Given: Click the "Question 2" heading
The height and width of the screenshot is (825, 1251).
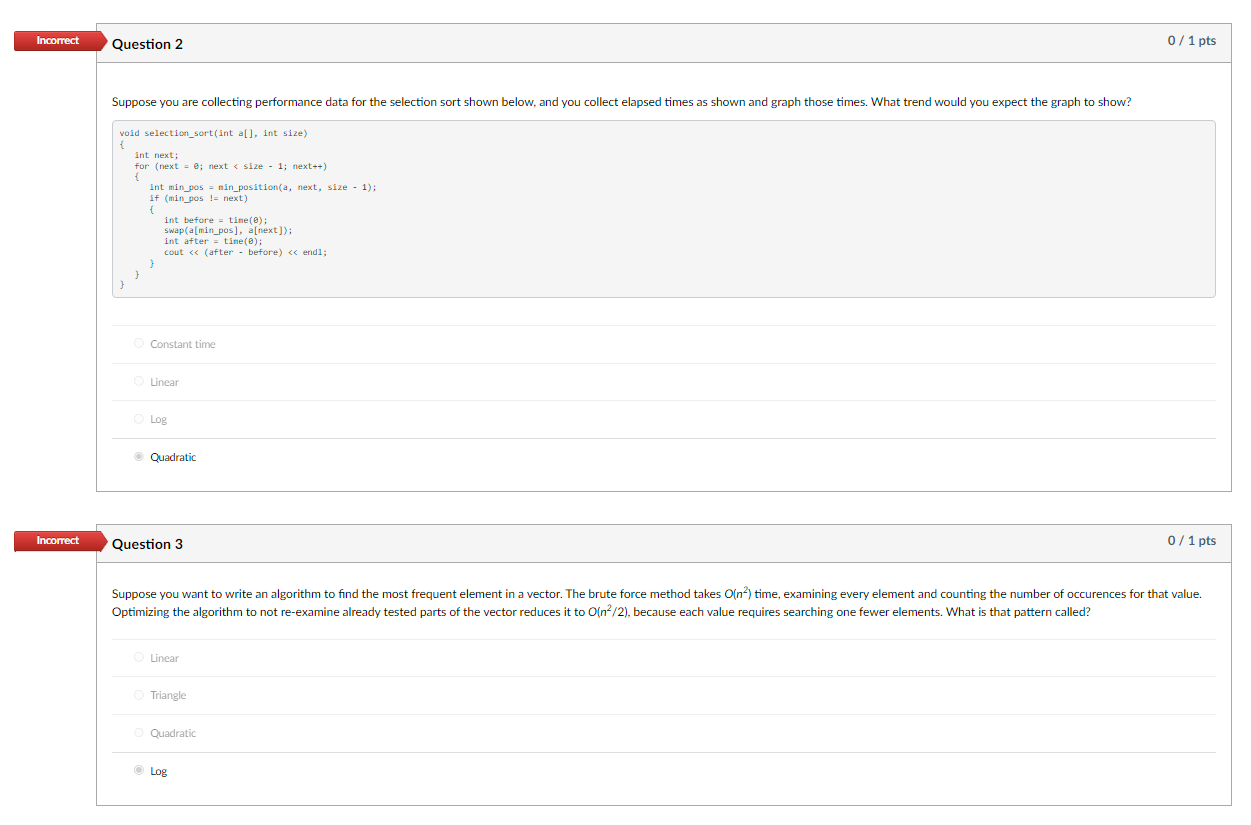Looking at the screenshot, I should point(148,44).
